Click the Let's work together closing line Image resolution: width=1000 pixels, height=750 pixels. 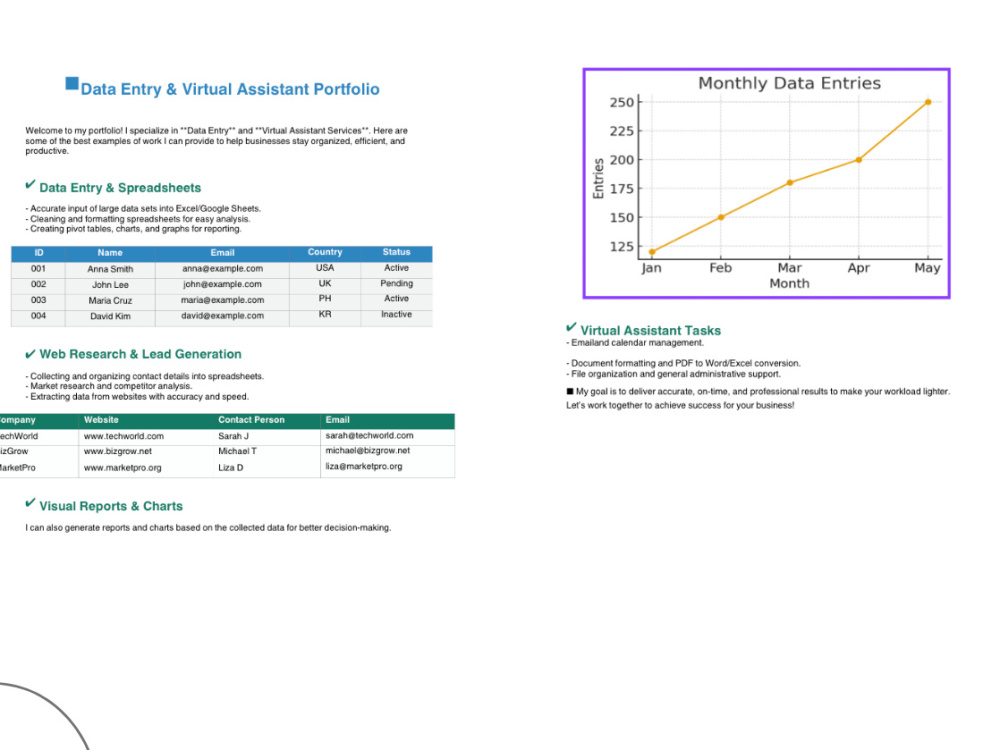680,406
